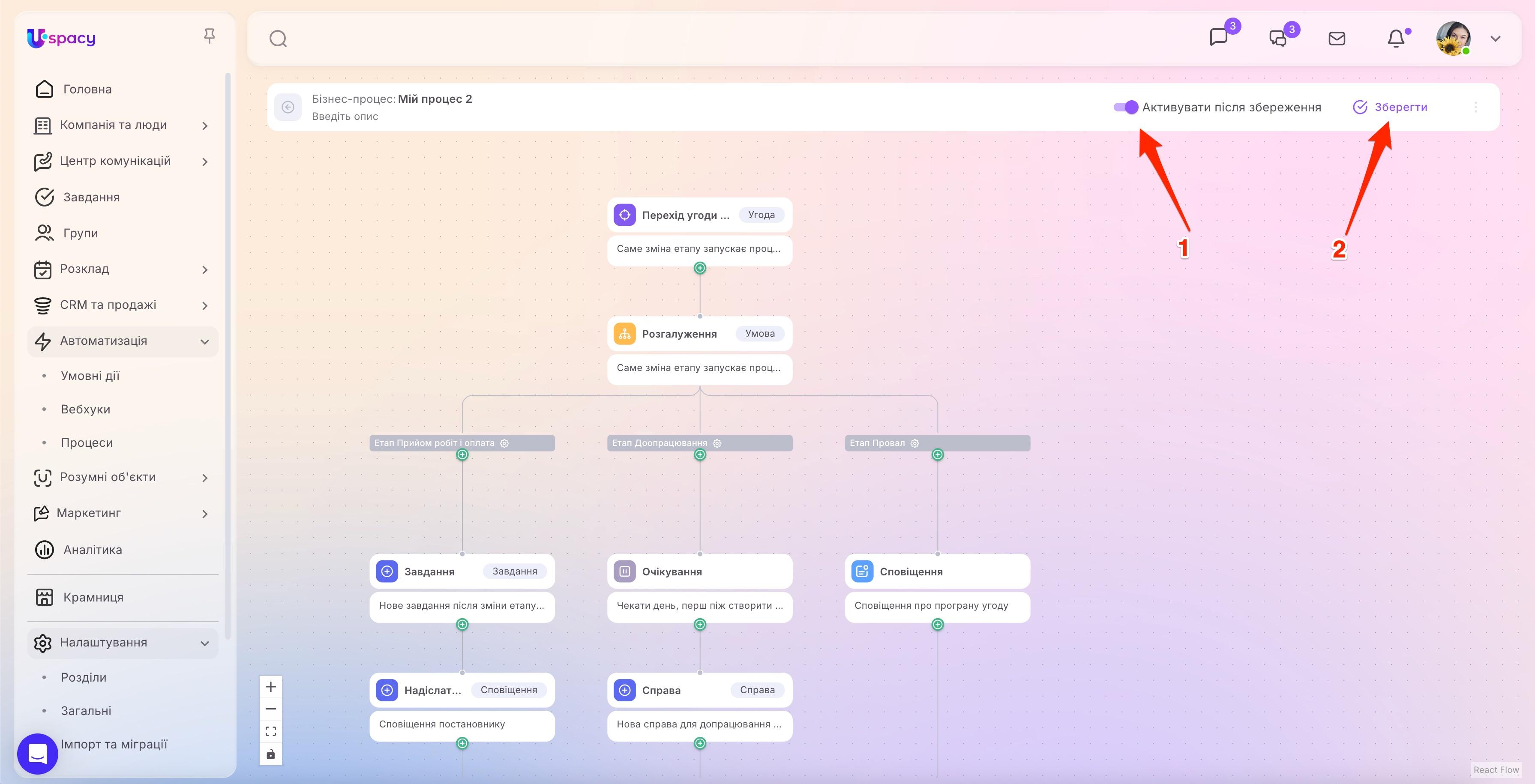Click the fit-view icon in canvas controls
The height and width of the screenshot is (784, 1535).
270,731
